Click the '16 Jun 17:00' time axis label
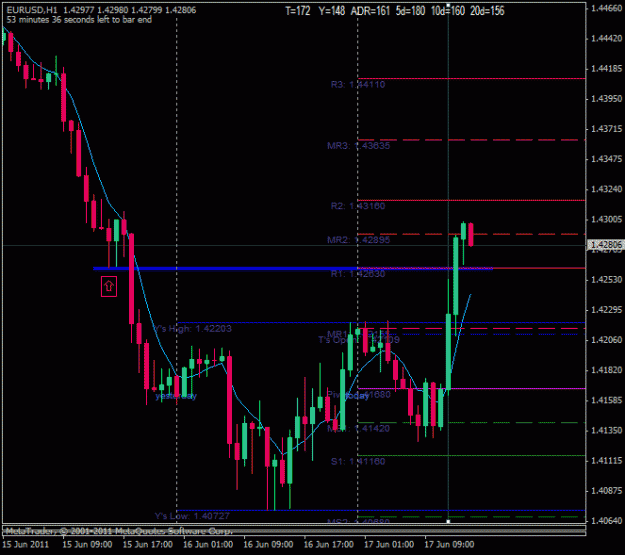 (328, 544)
